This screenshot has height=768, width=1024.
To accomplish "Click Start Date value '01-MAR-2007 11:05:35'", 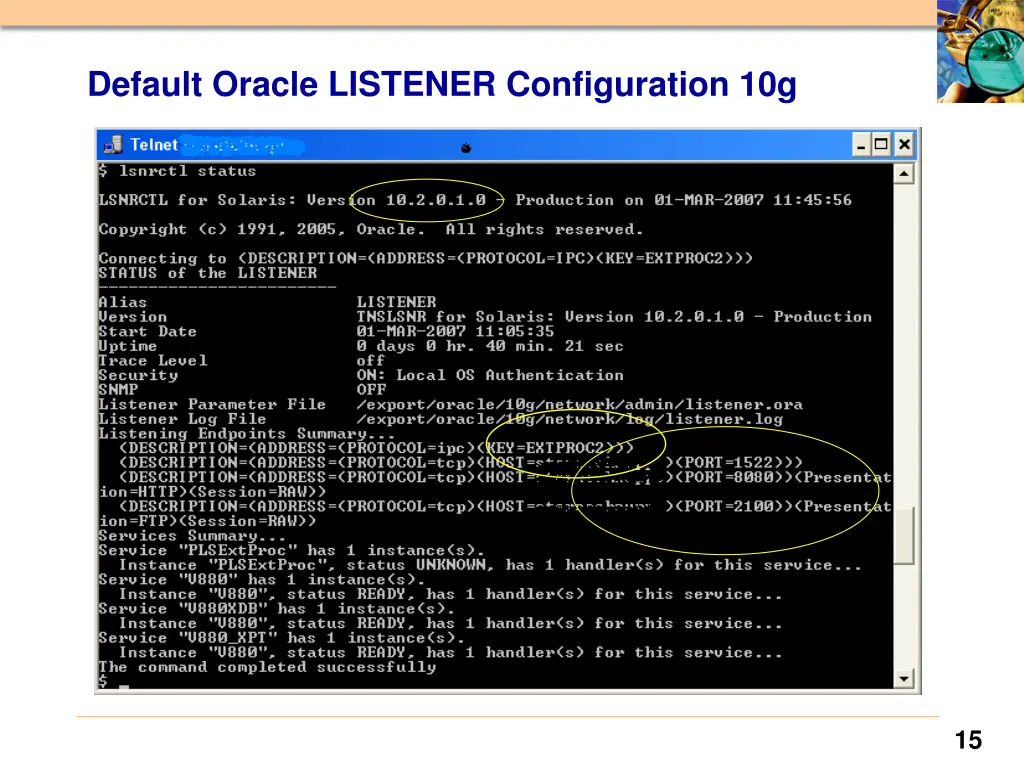I will [455, 331].
